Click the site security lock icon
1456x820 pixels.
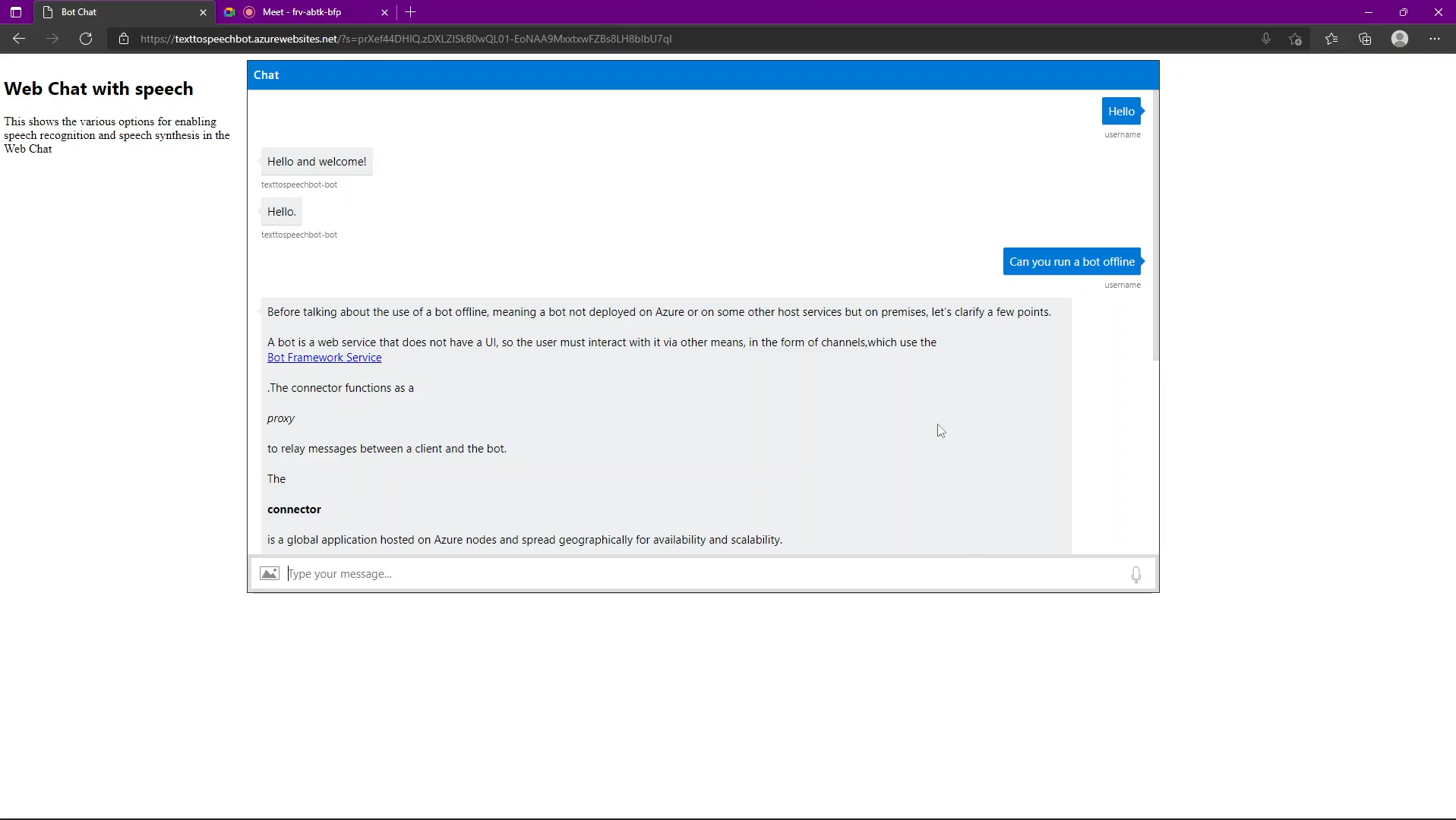tap(124, 39)
